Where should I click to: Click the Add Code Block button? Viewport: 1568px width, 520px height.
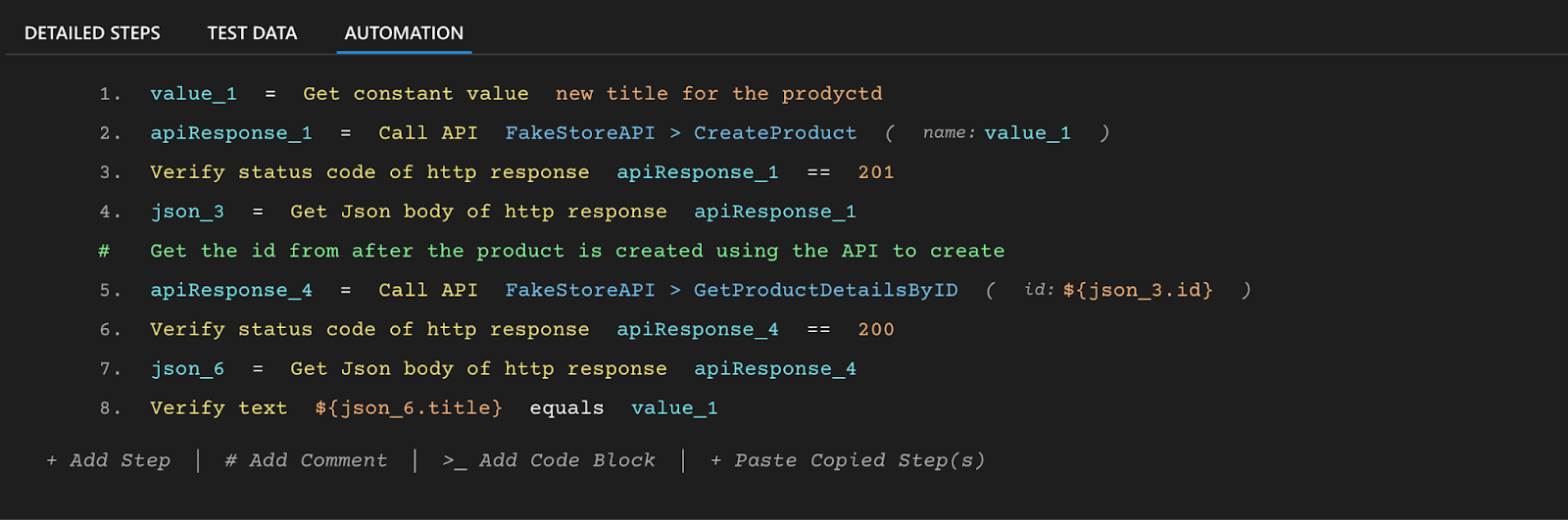tap(549, 460)
